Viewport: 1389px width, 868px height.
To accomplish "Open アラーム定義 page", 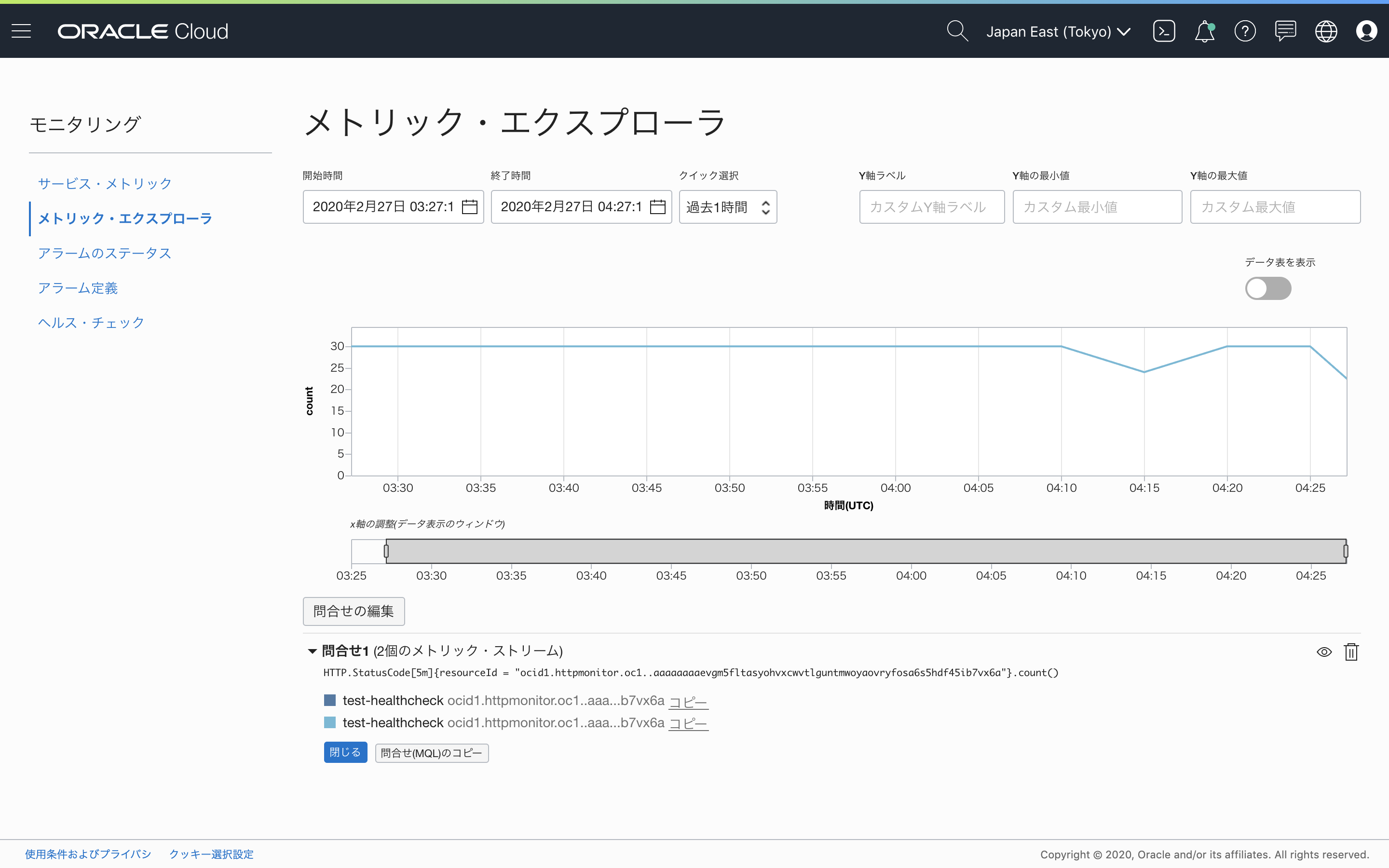I will 78,287.
